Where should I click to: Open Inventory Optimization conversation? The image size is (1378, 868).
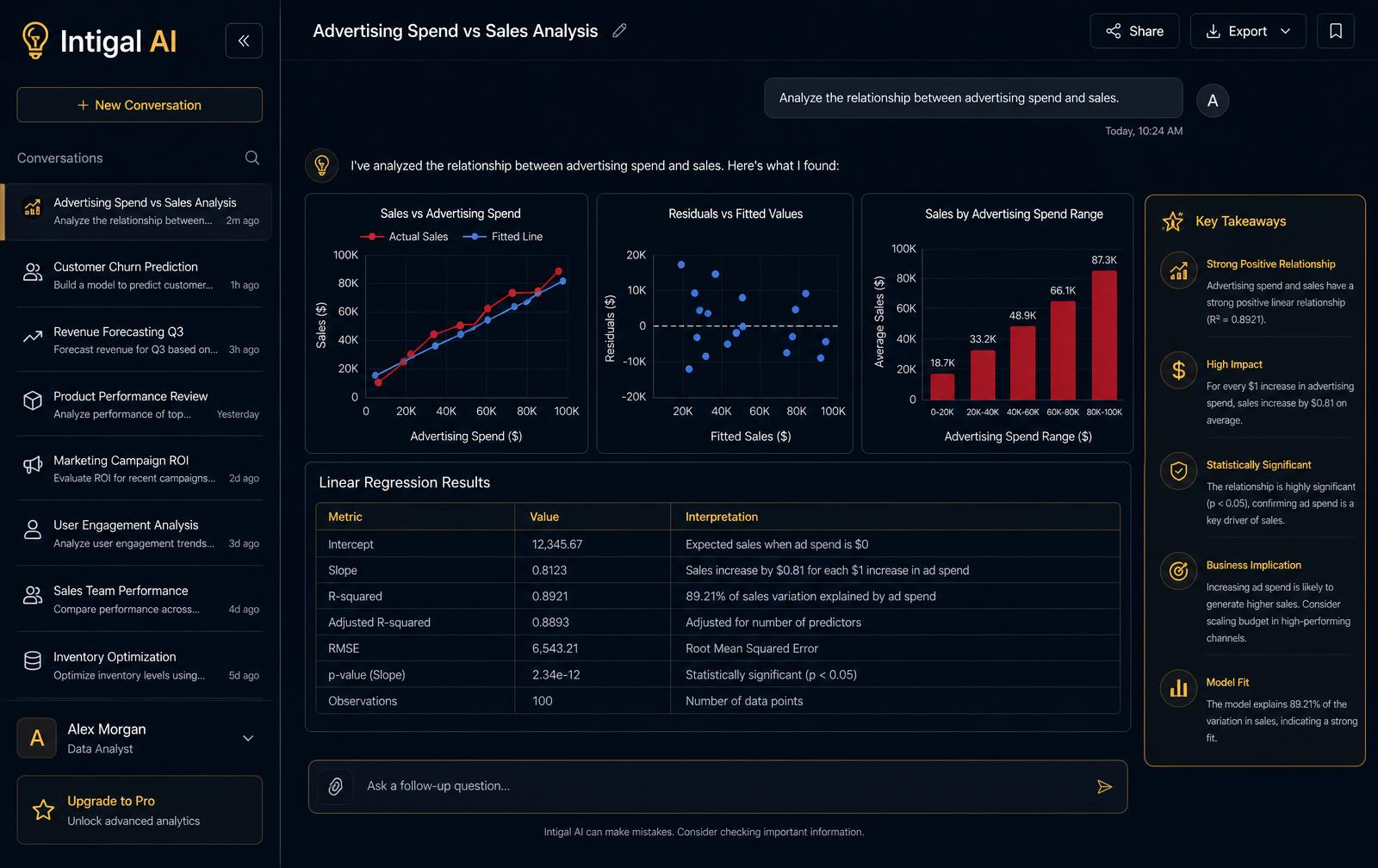click(138, 666)
